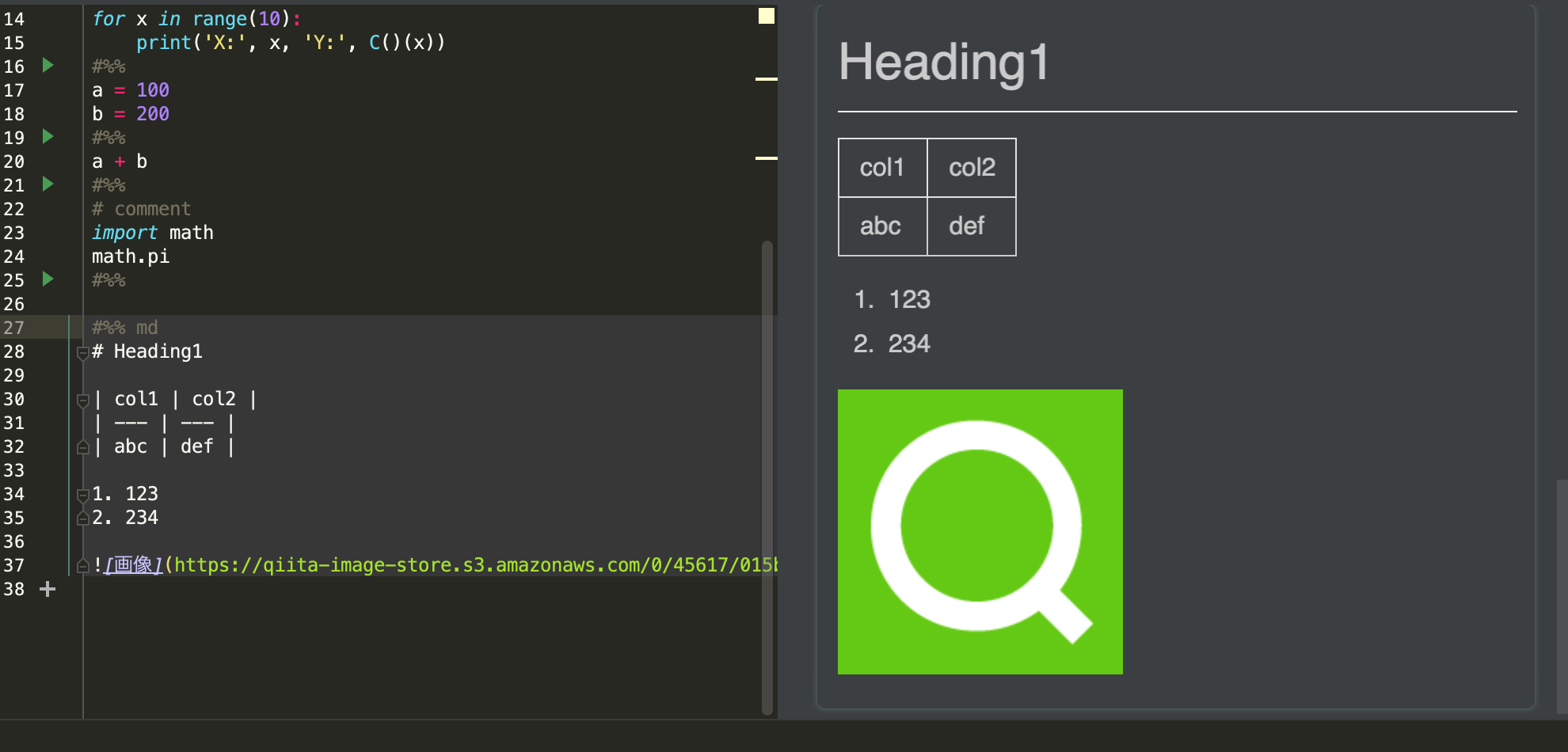This screenshot has height=752, width=1568.
Task: Click the fold end marker beside '2. 234'
Action: point(82,518)
